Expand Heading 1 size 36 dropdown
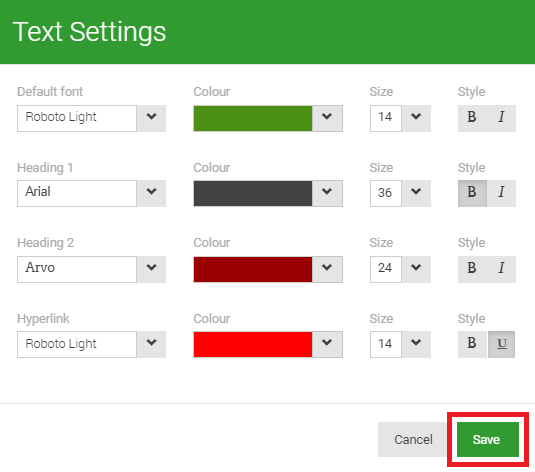 pyautogui.click(x=416, y=193)
